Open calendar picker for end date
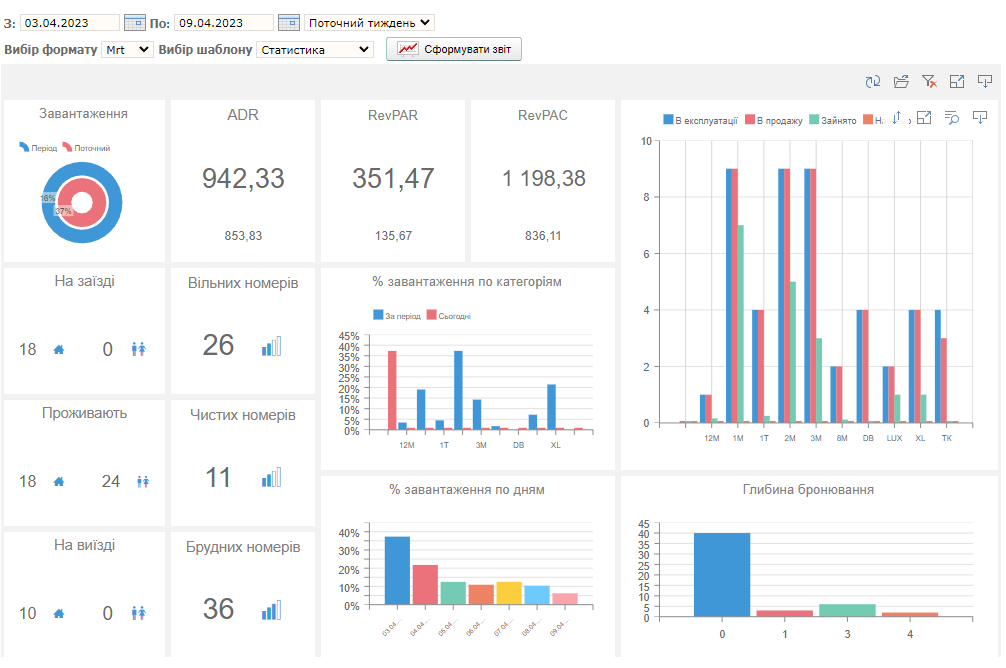Screen dimensions: 1006x668 [x=288, y=22]
